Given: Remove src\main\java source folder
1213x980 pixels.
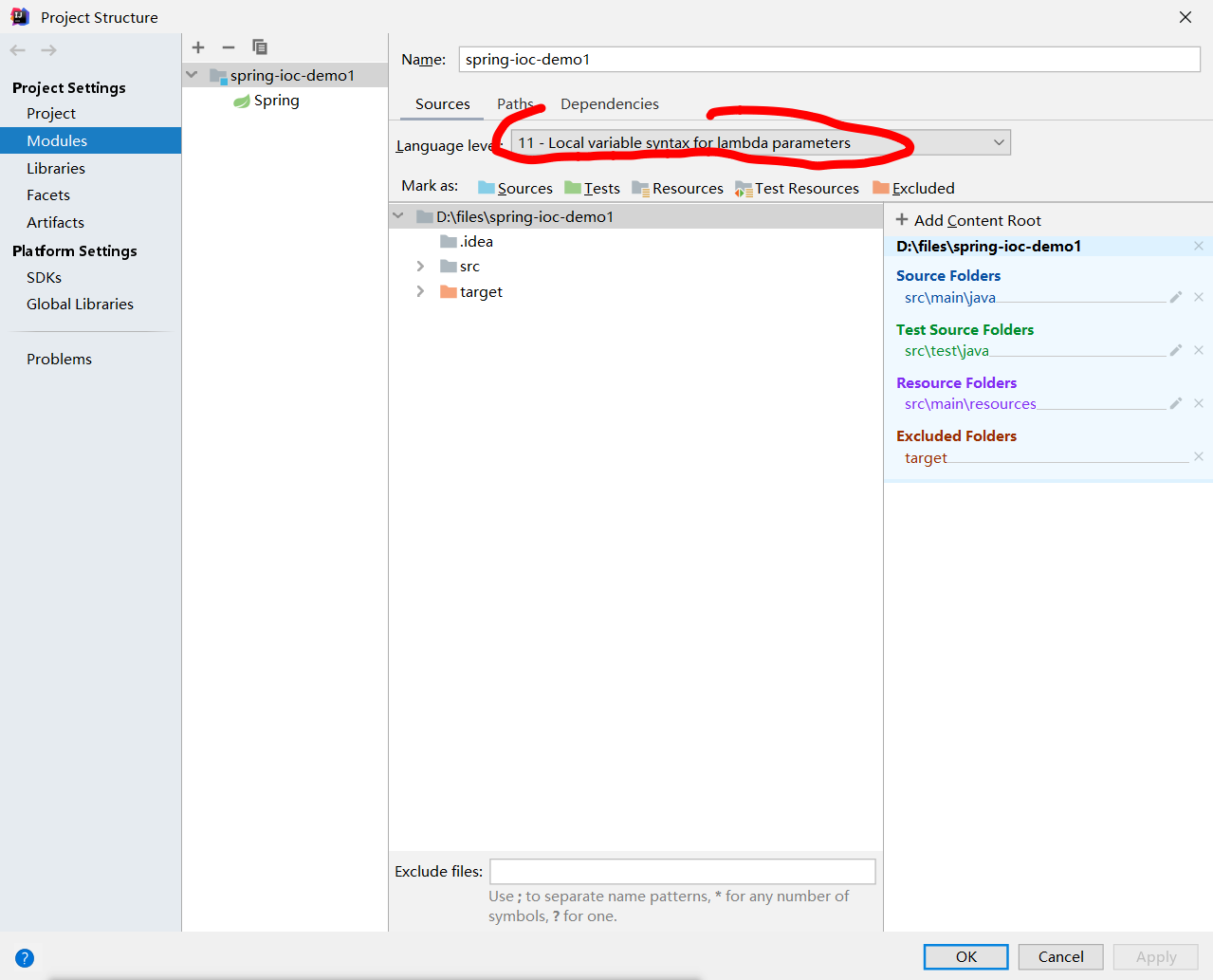Looking at the screenshot, I should pos(1199,297).
